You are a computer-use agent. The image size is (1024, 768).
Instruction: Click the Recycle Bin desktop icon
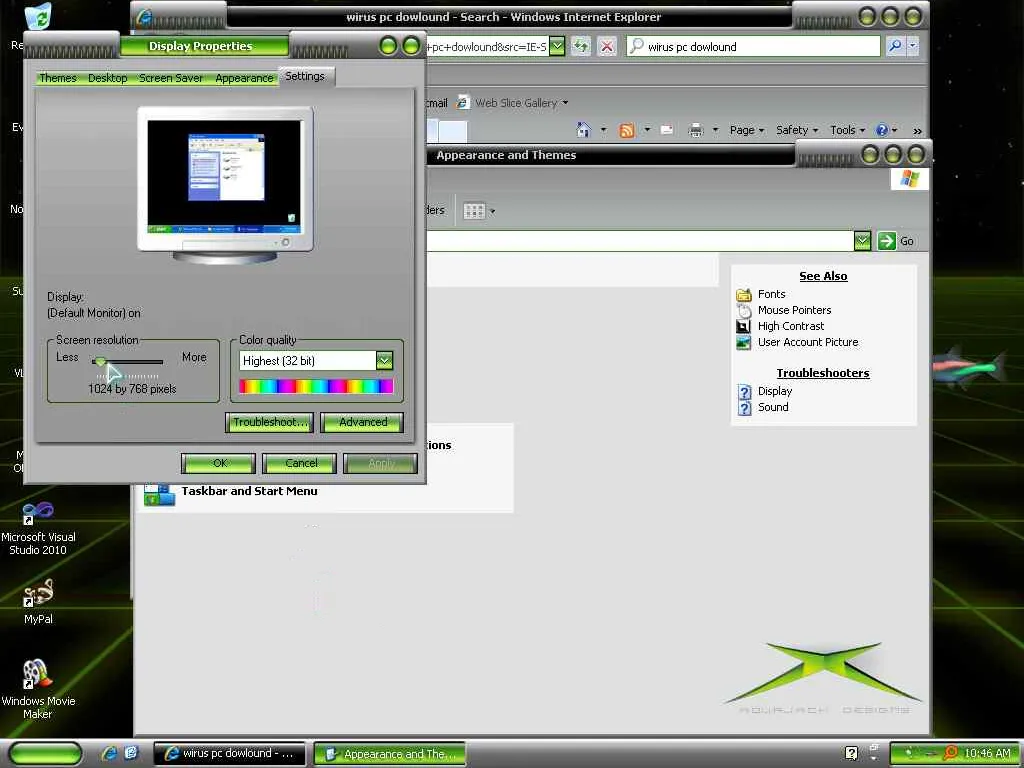37,18
